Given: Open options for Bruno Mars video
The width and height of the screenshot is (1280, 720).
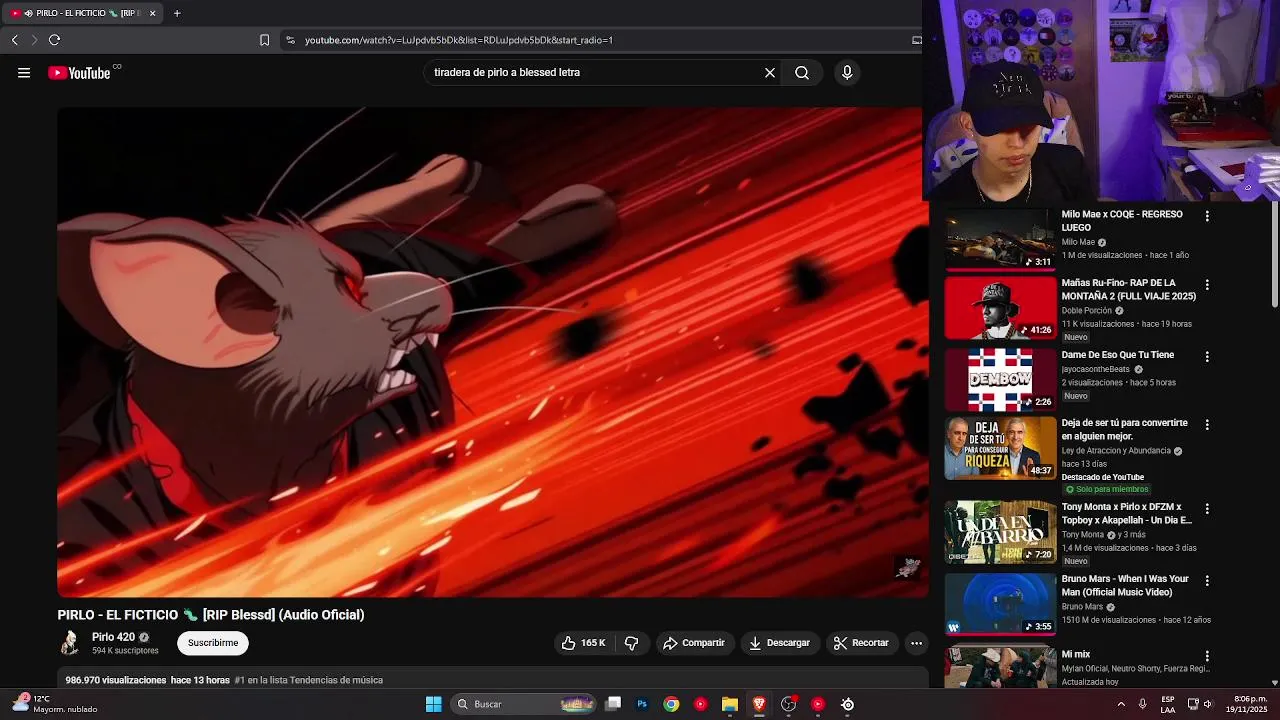Looking at the screenshot, I should pos(1207,581).
